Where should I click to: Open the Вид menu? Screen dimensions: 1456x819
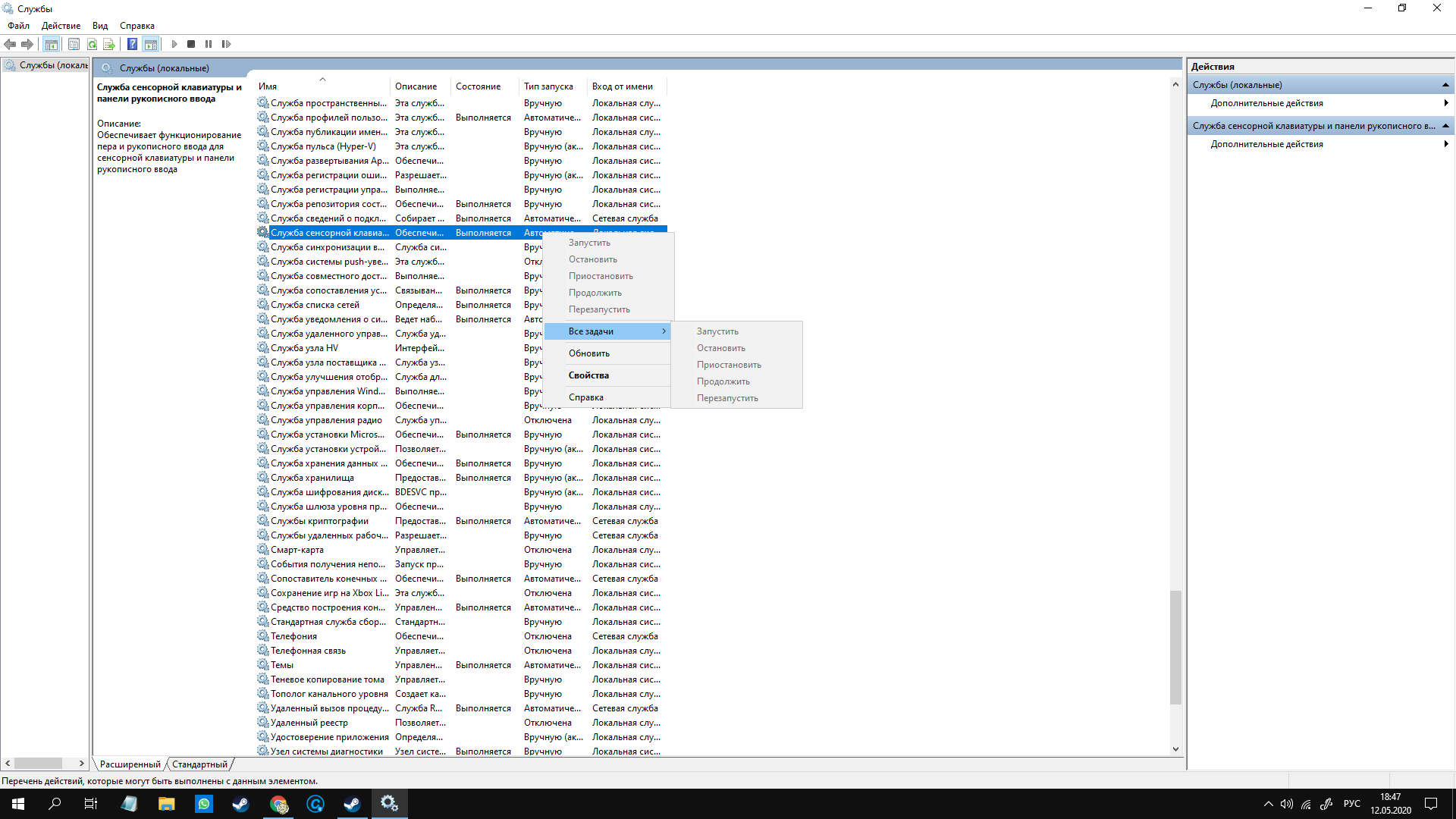100,26
